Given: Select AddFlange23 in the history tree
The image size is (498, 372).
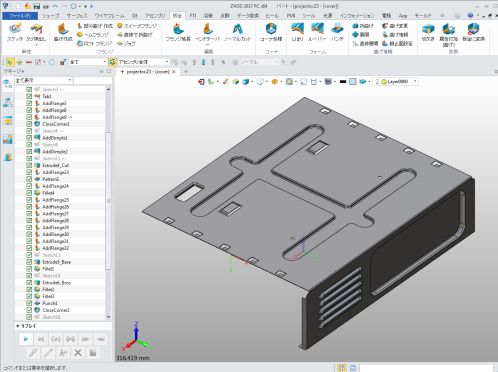Looking at the screenshot, I should point(55,172).
